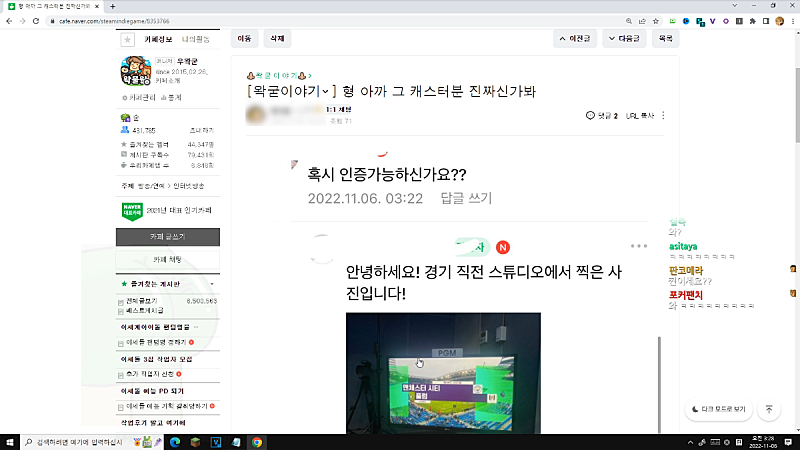Click the red N new-comment badge

[x=503, y=247]
